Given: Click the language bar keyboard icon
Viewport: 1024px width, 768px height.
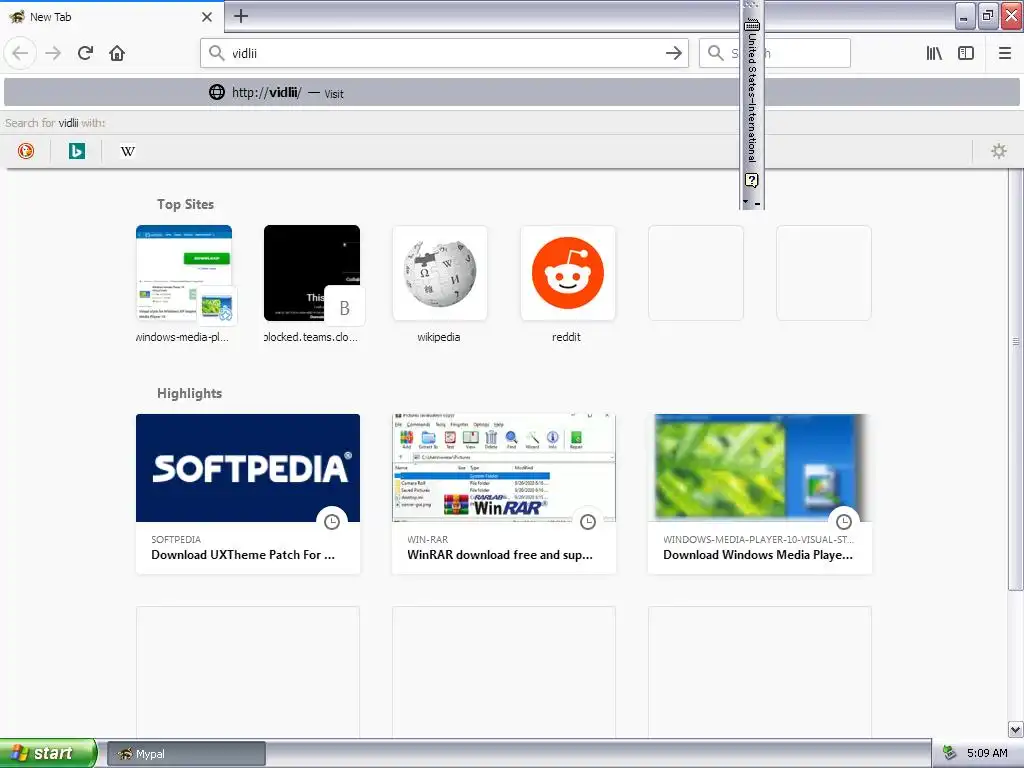Looking at the screenshot, I should [x=752, y=25].
